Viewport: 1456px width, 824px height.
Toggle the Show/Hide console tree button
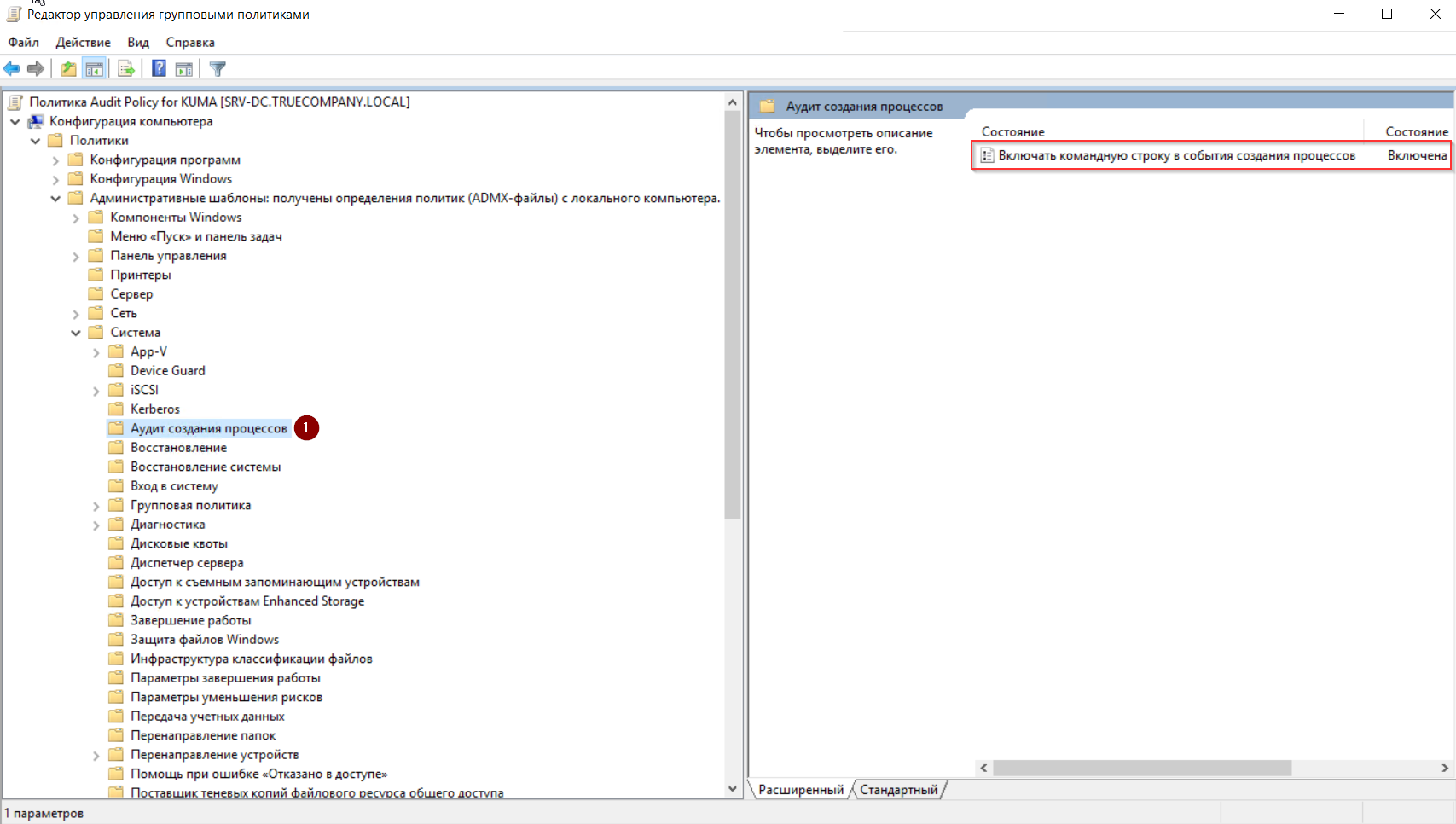(94, 69)
